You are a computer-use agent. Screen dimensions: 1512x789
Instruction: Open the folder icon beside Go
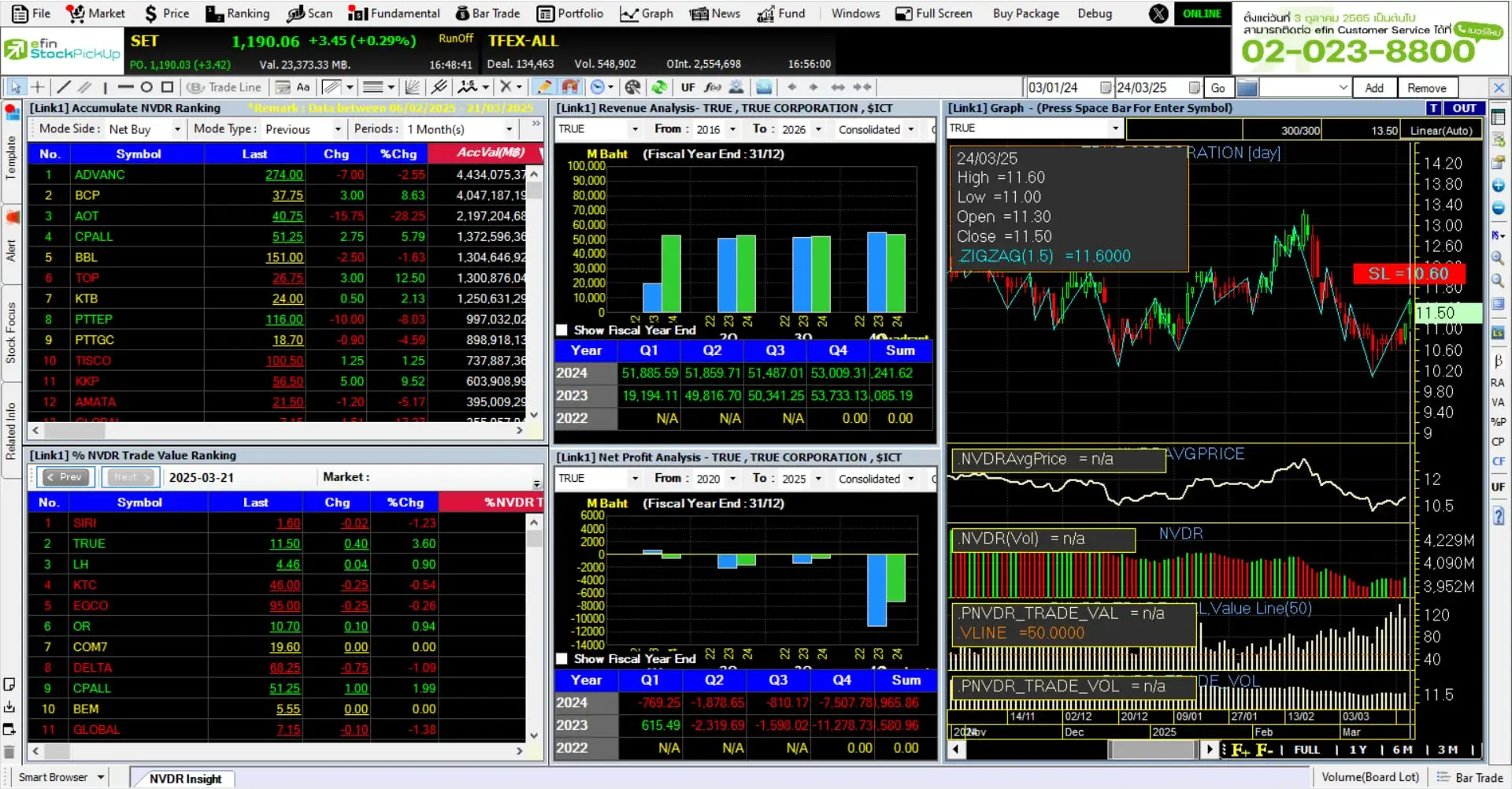[x=1247, y=87]
